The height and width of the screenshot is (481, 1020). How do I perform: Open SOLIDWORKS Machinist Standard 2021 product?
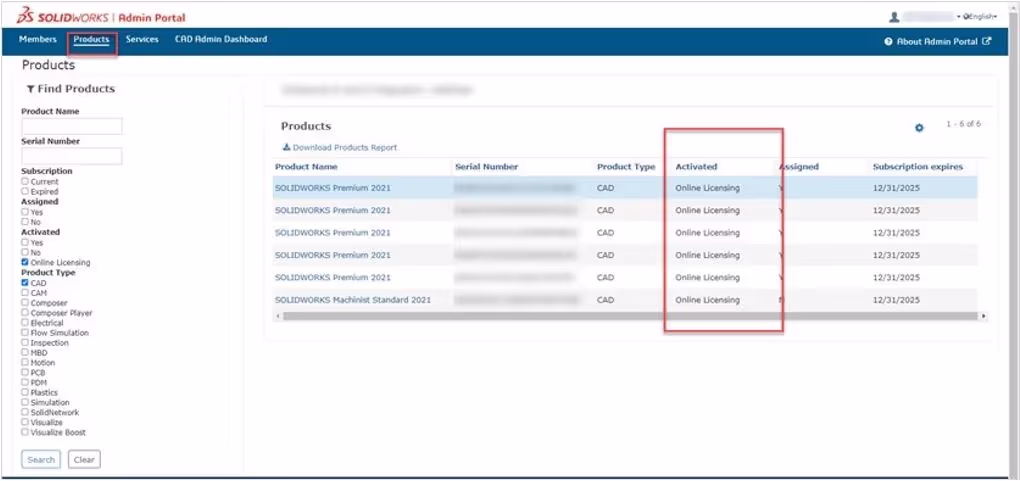pyautogui.click(x=353, y=300)
